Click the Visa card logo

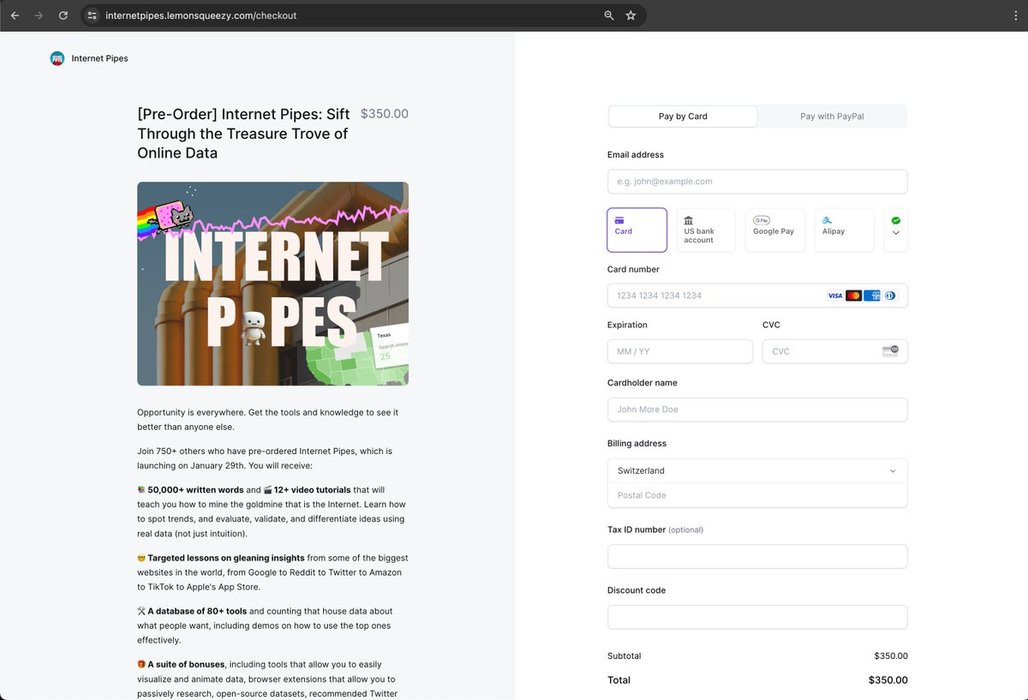835,296
